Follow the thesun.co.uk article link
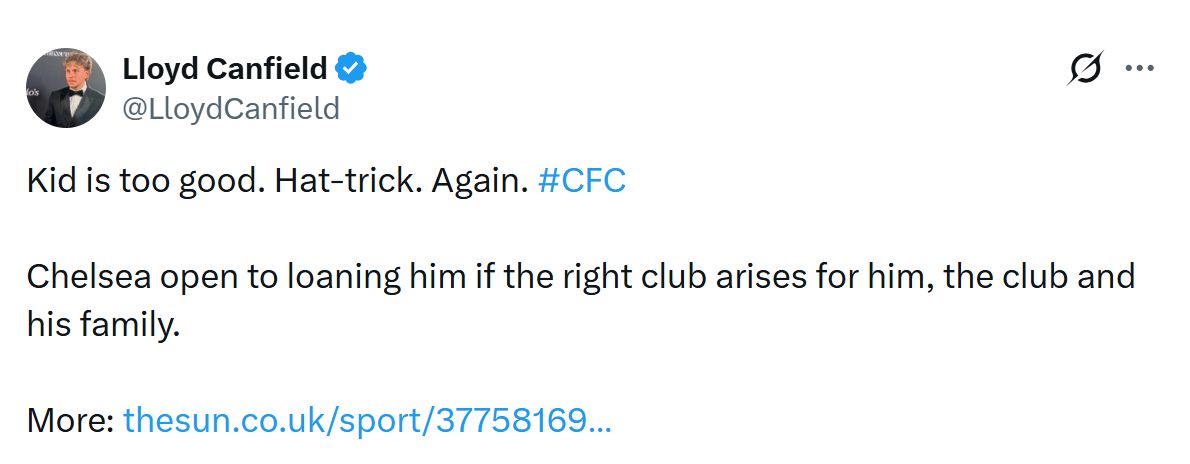The width and height of the screenshot is (1190, 464). click(x=367, y=420)
